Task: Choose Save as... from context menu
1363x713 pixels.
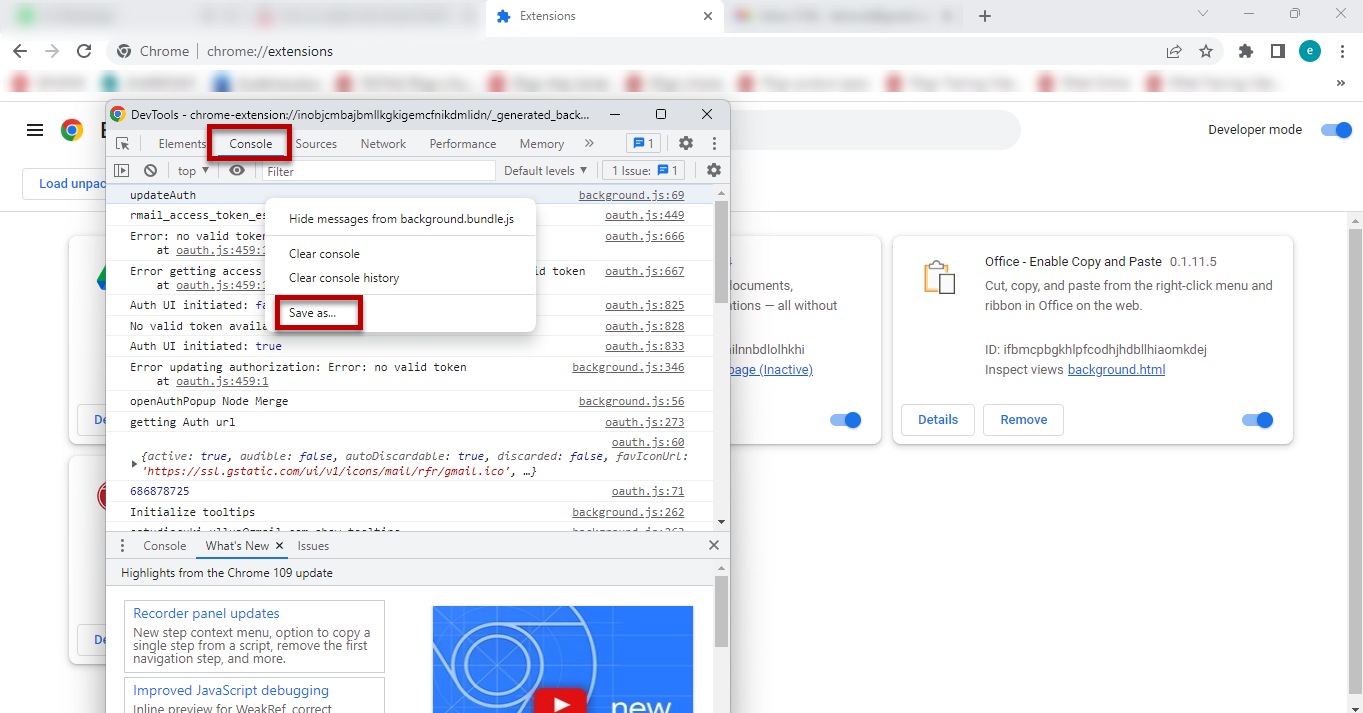Action: click(x=313, y=313)
